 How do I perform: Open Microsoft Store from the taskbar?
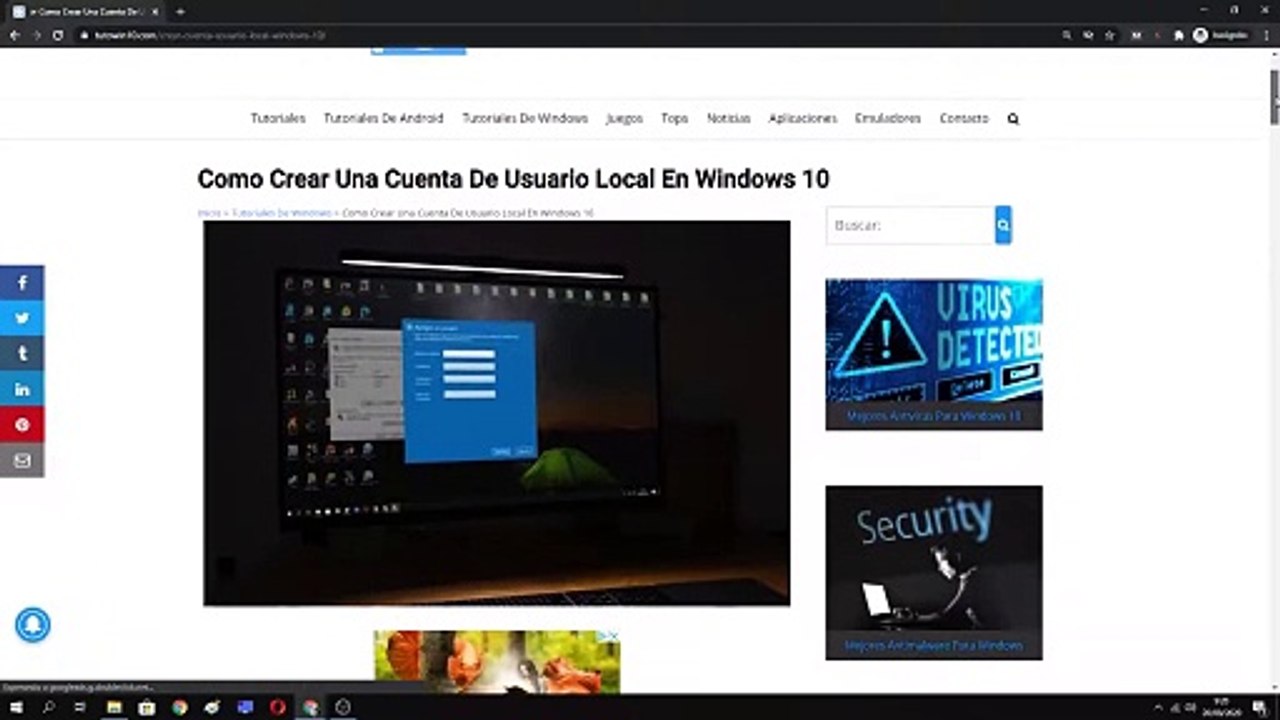click(x=147, y=707)
